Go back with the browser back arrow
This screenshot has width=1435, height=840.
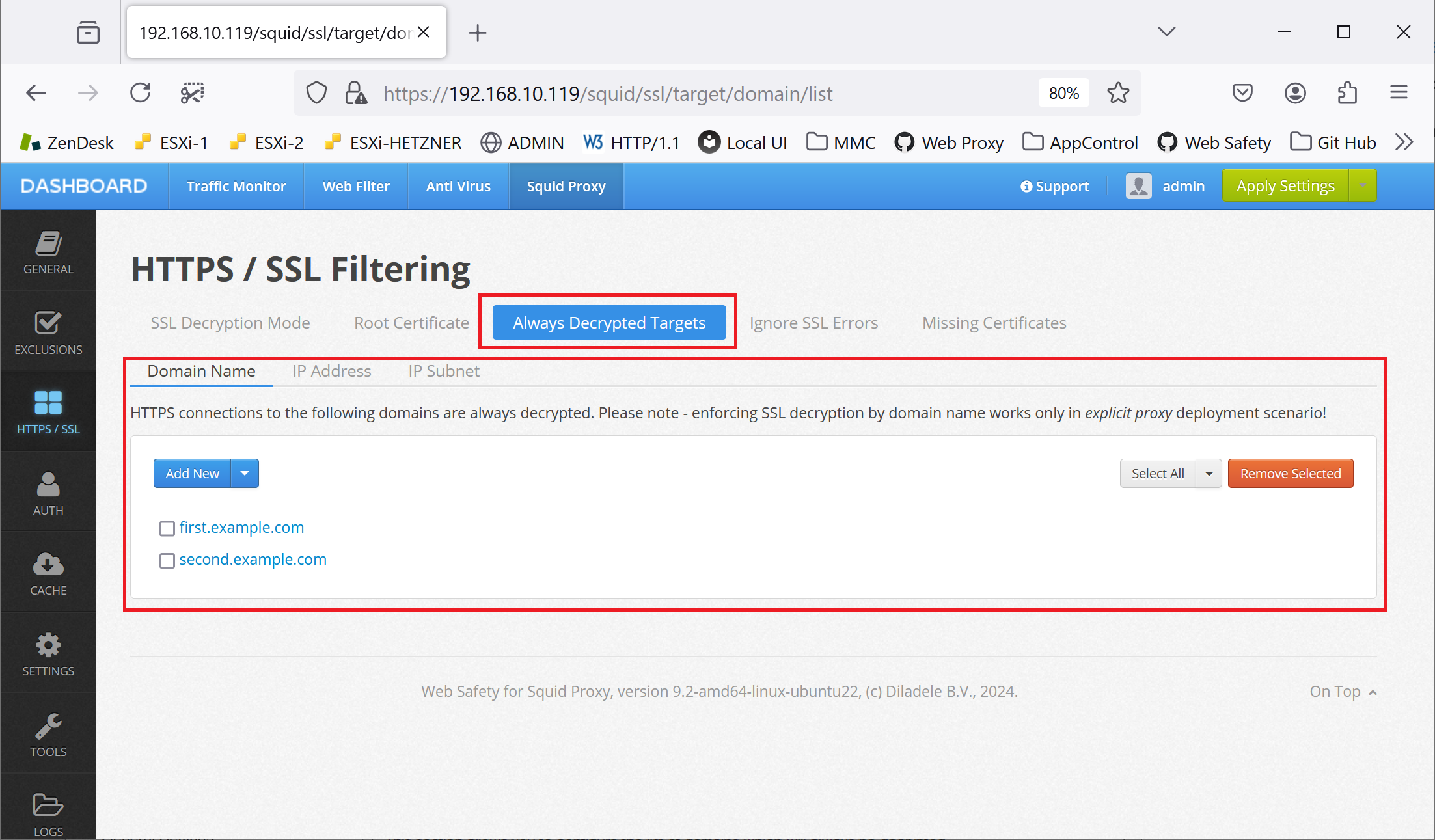point(36,93)
